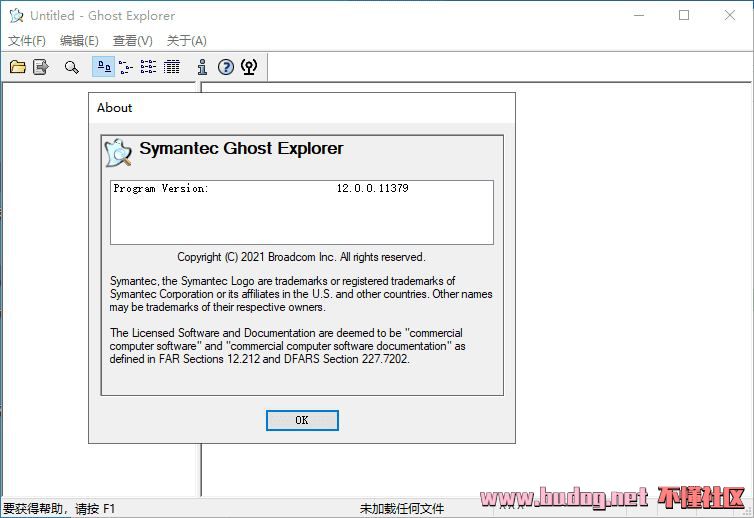Viewport: 754px width, 518px height.
Task: Maximize the Ghost Explorer window
Action: 684,16
